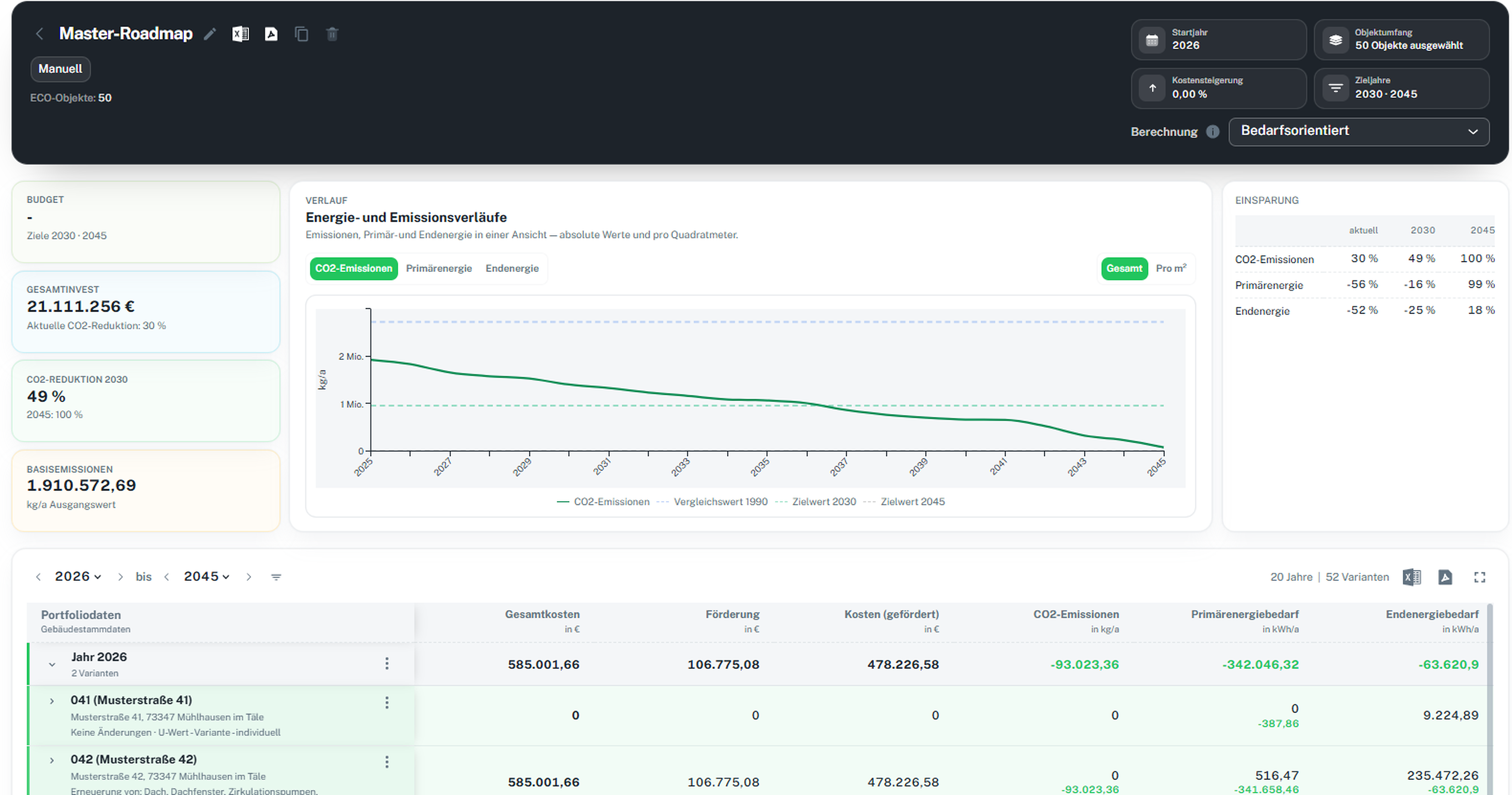The height and width of the screenshot is (795, 1512).
Task: Show info about Berechnung
Action: tap(1213, 132)
